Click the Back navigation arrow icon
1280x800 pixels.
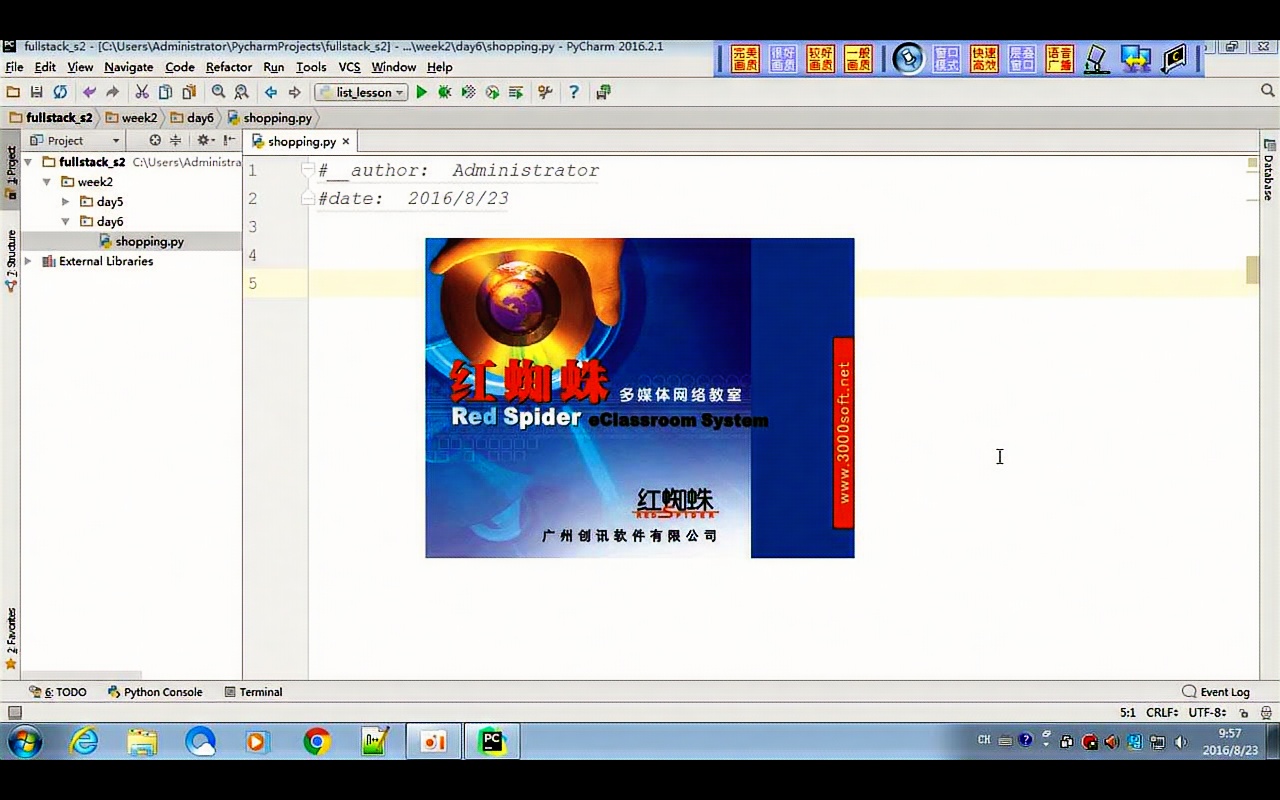click(x=271, y=92)
